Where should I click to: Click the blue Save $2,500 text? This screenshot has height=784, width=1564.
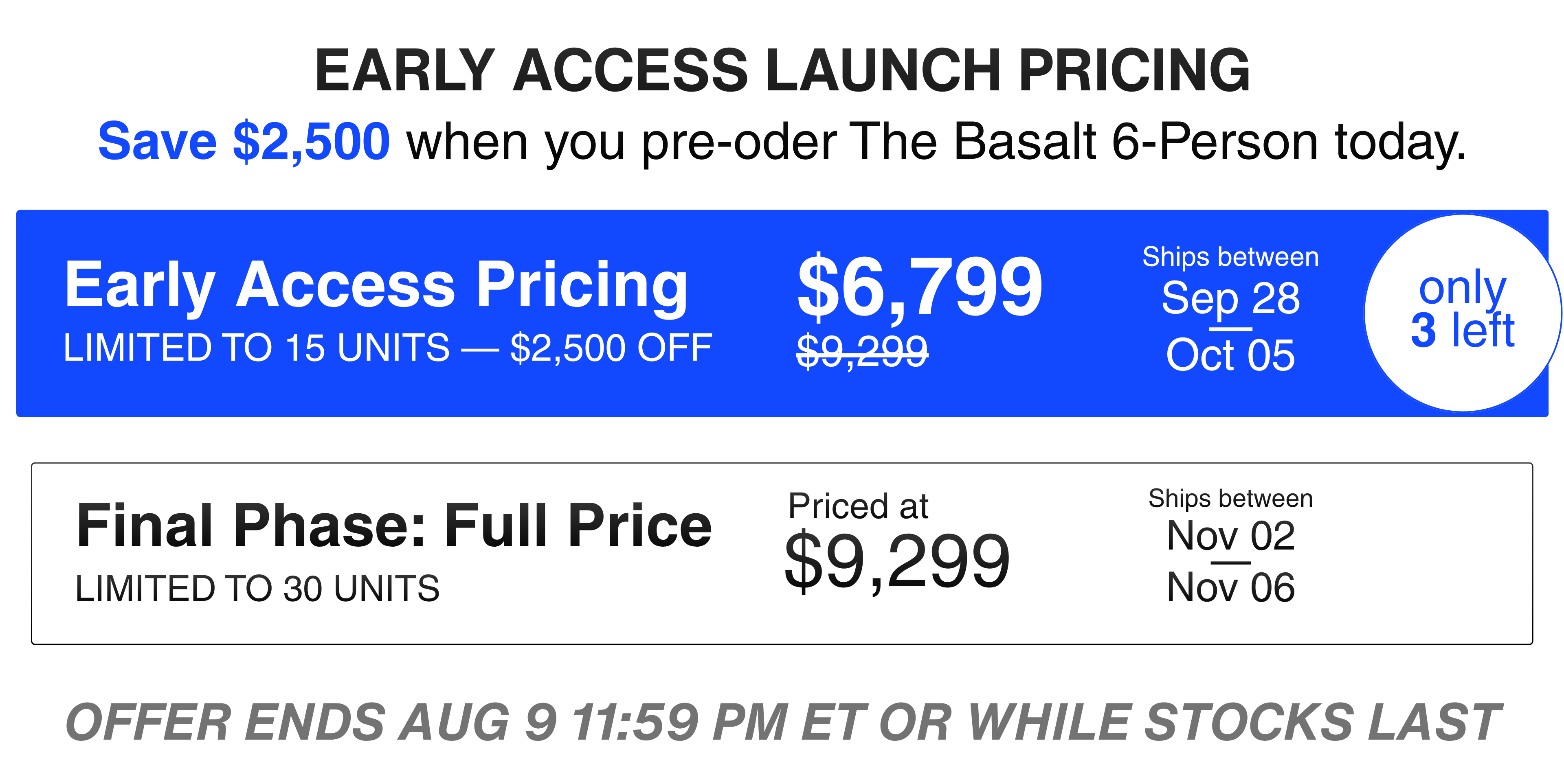(x=244, y=141)
